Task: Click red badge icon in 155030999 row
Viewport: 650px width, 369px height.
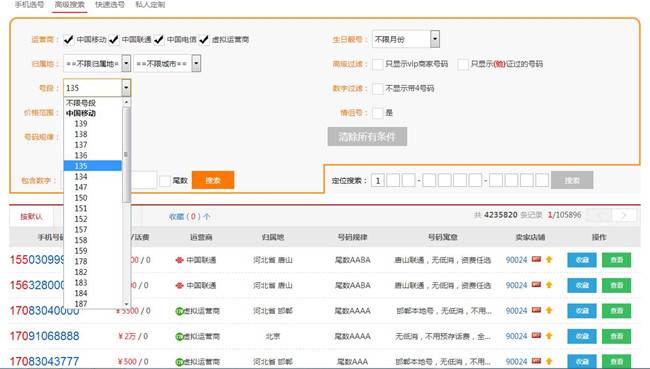Action: pos(536,260)
